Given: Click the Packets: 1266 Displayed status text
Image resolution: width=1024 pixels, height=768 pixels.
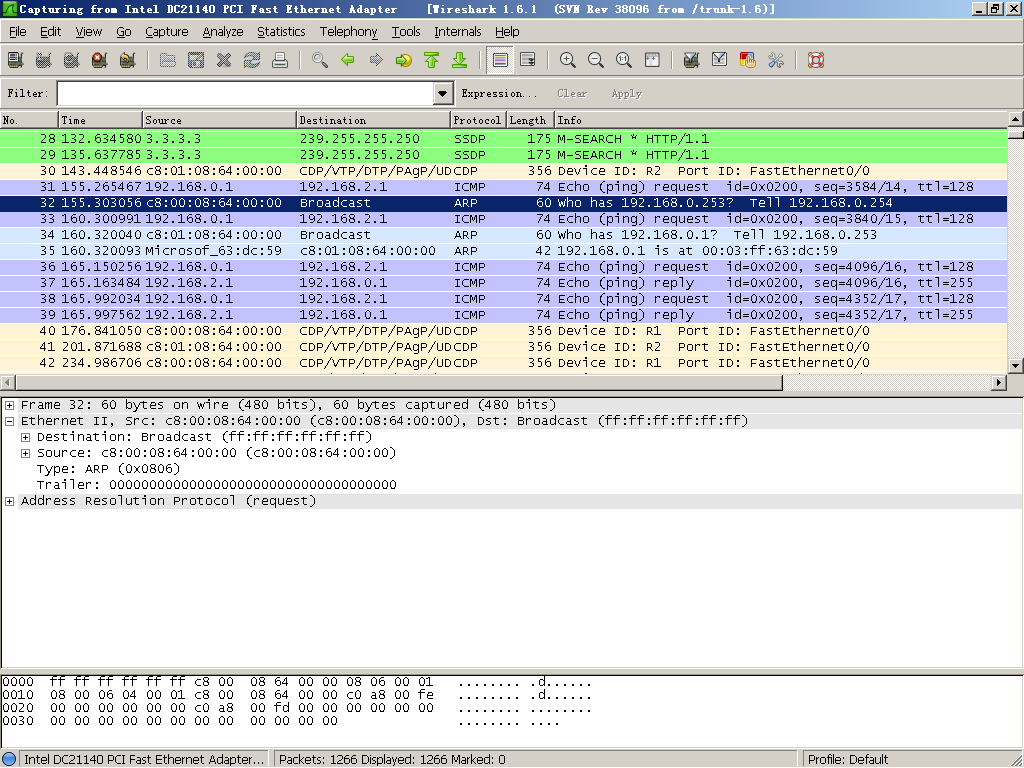Looking at the screenshot, I should click(392, 759).
